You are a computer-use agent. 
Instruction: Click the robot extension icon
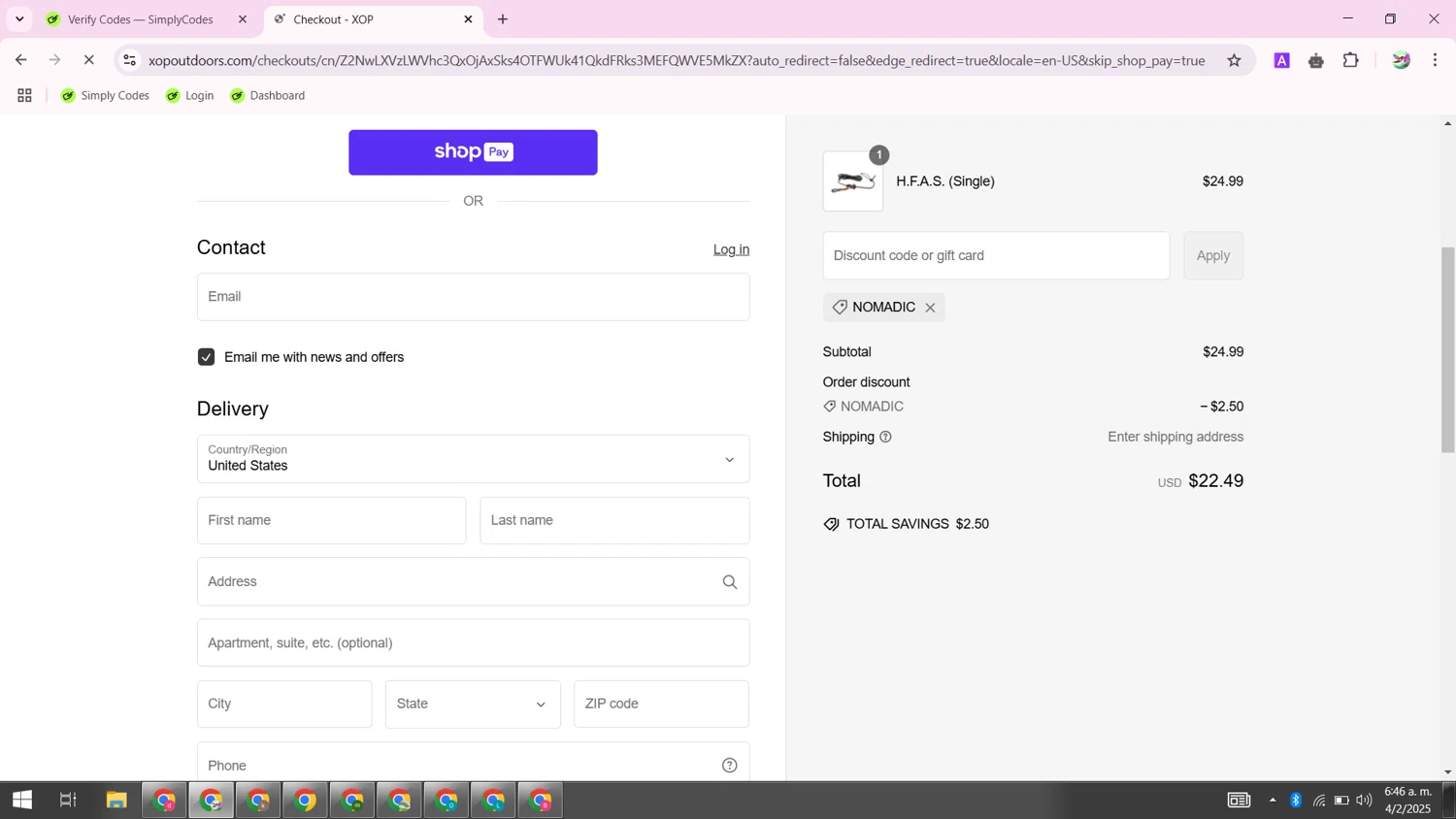click(x=1316, y=60)
